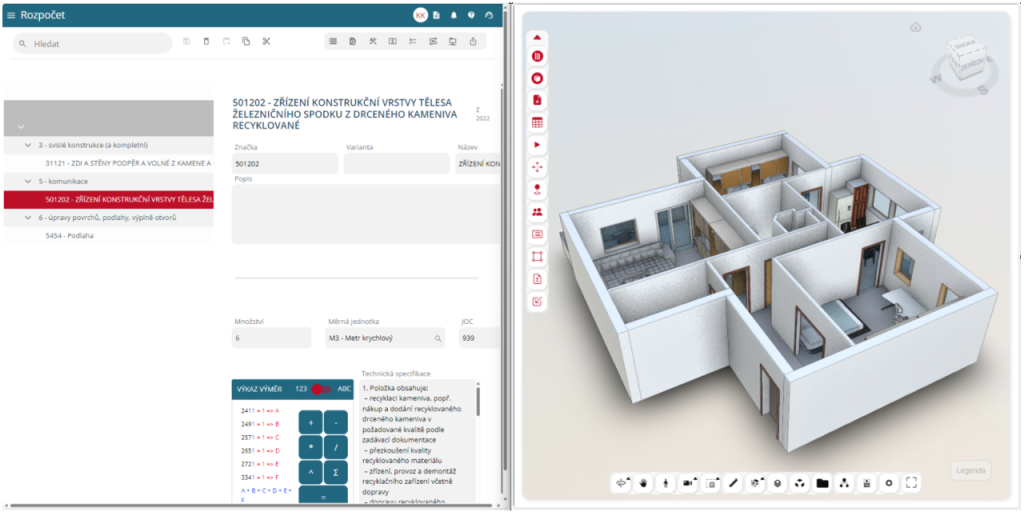The width and height of the screenshot is (1024, 512).
Task: Open the hamburger menu next to Rozpočet
Action: (11, 15)
